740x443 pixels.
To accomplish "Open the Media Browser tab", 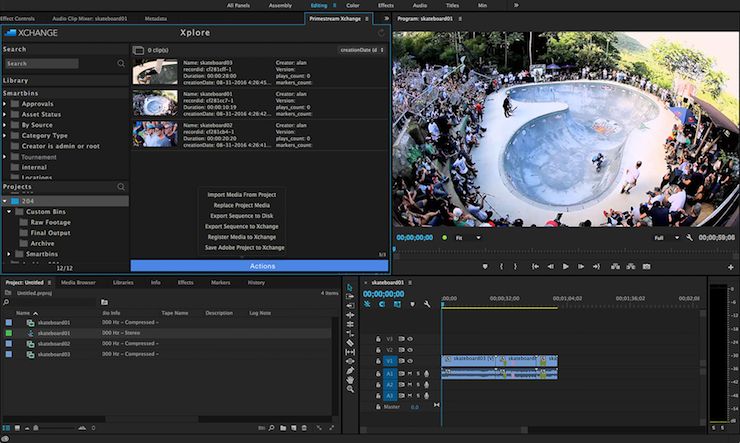I will pyautogui.click(x=78, y=283).
